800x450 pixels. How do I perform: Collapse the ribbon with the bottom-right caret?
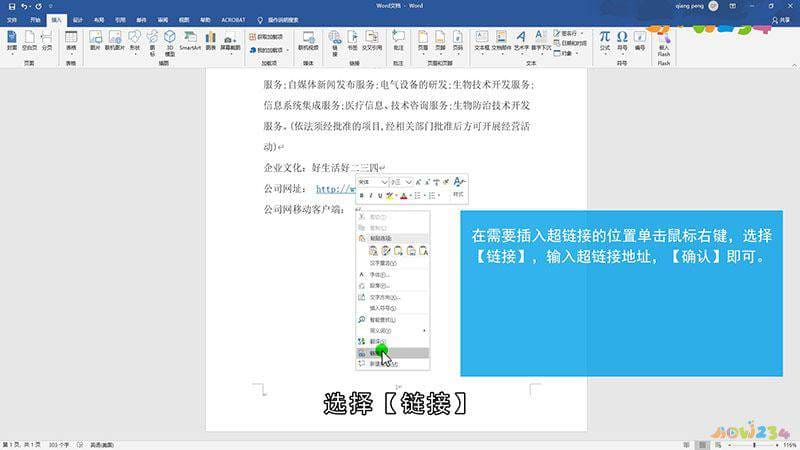click(794, 65)
